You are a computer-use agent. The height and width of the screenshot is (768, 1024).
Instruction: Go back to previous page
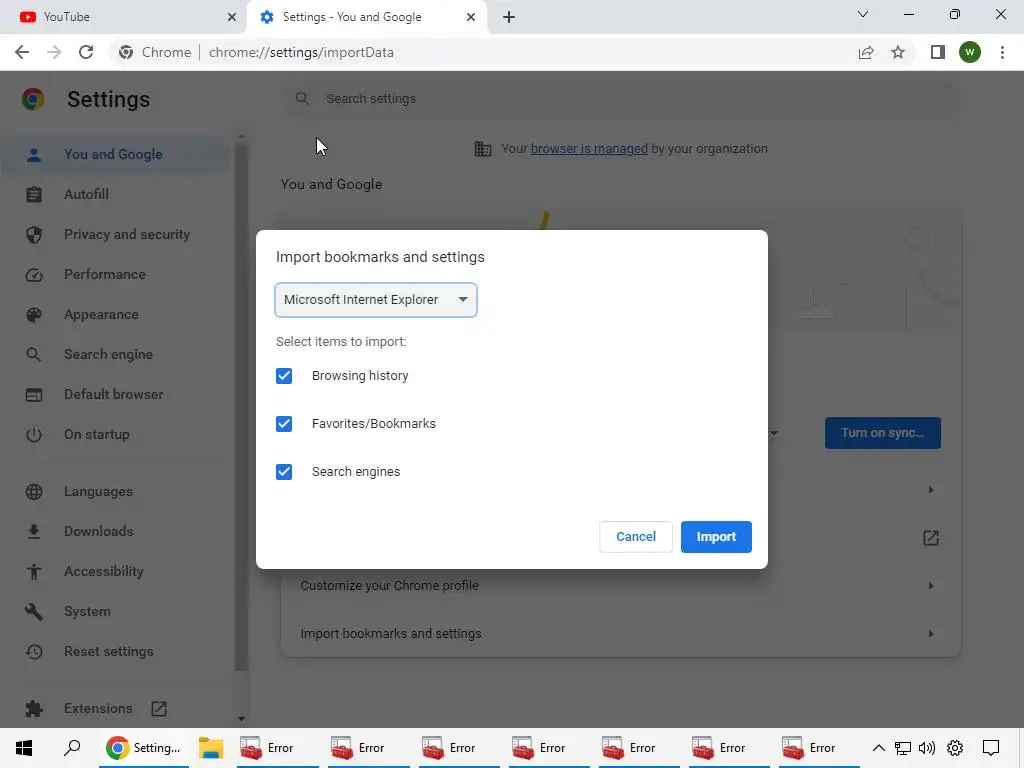[x=22, y=52]
